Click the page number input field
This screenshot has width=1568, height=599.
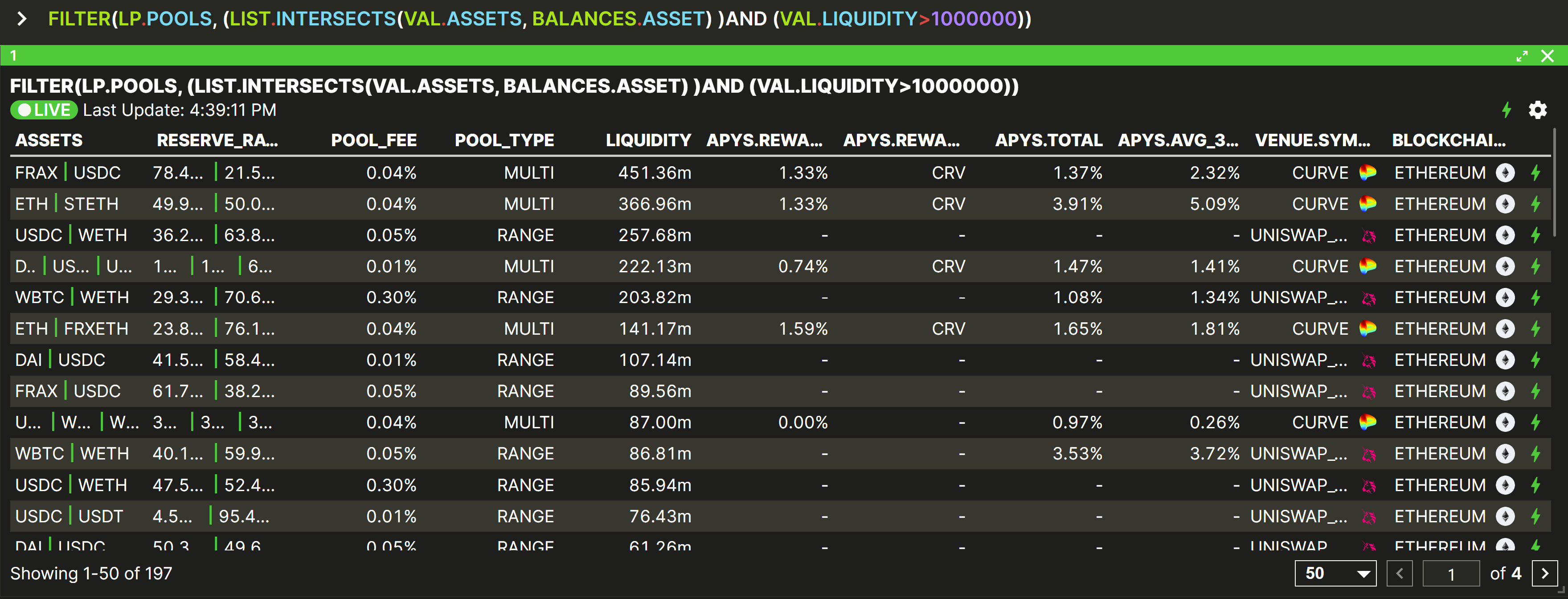pos(1451,574)
